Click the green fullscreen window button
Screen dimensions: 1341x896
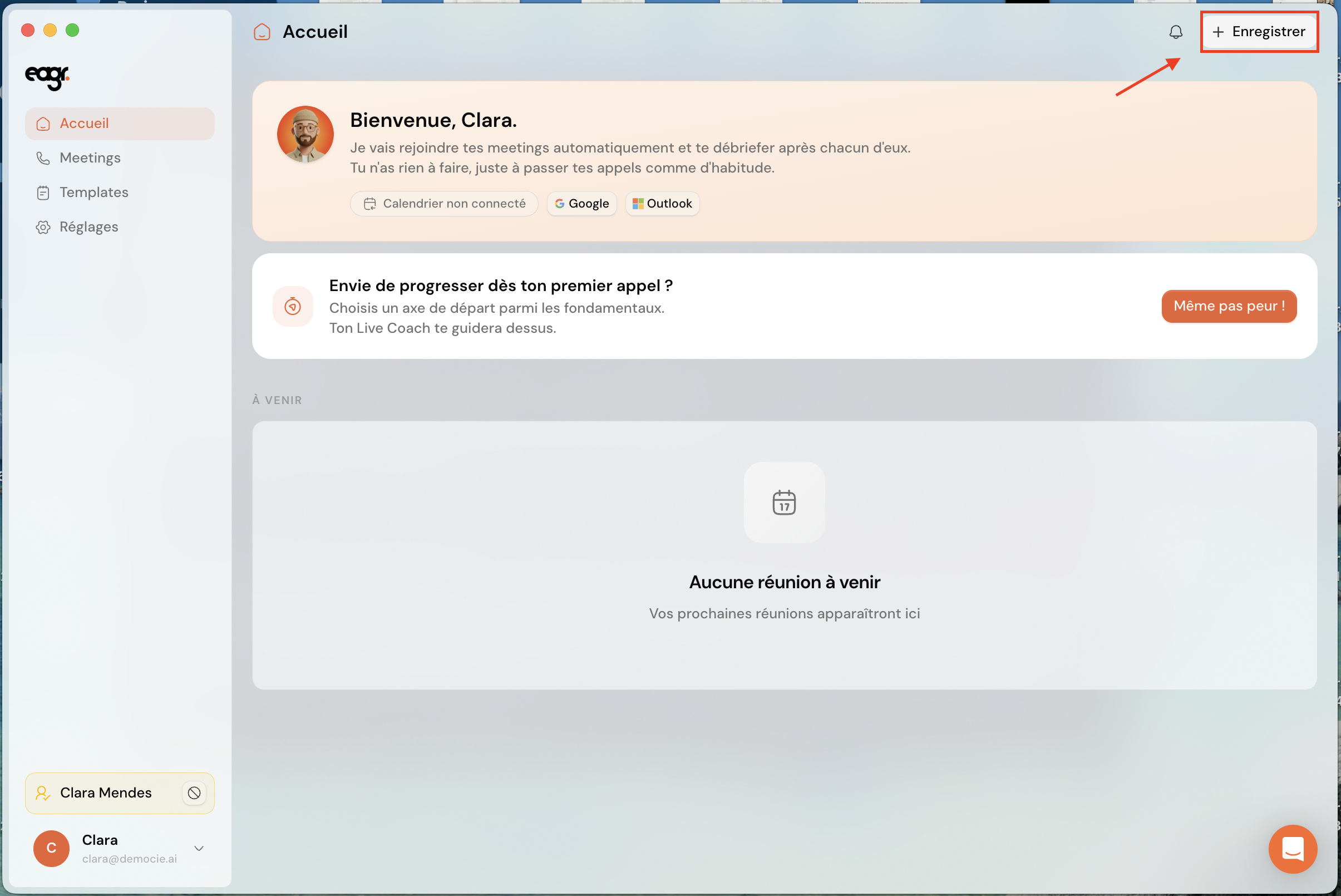[72, 30]
